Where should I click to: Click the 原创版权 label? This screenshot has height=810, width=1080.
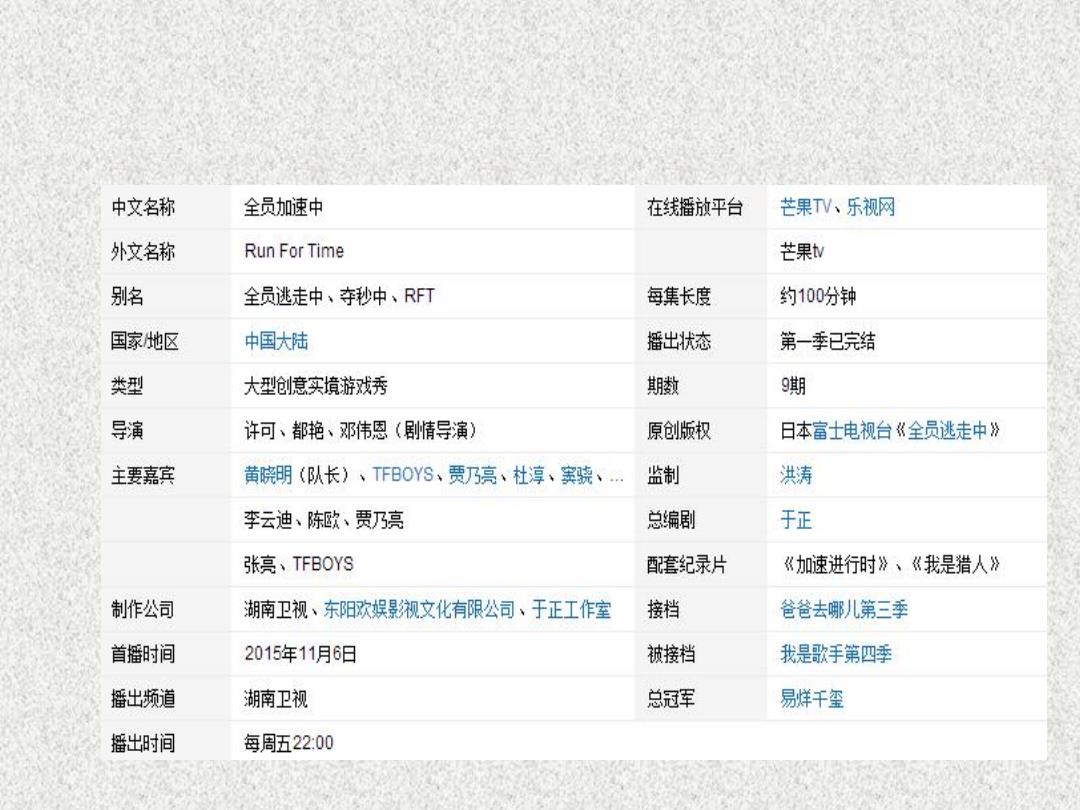pos(679,430)
